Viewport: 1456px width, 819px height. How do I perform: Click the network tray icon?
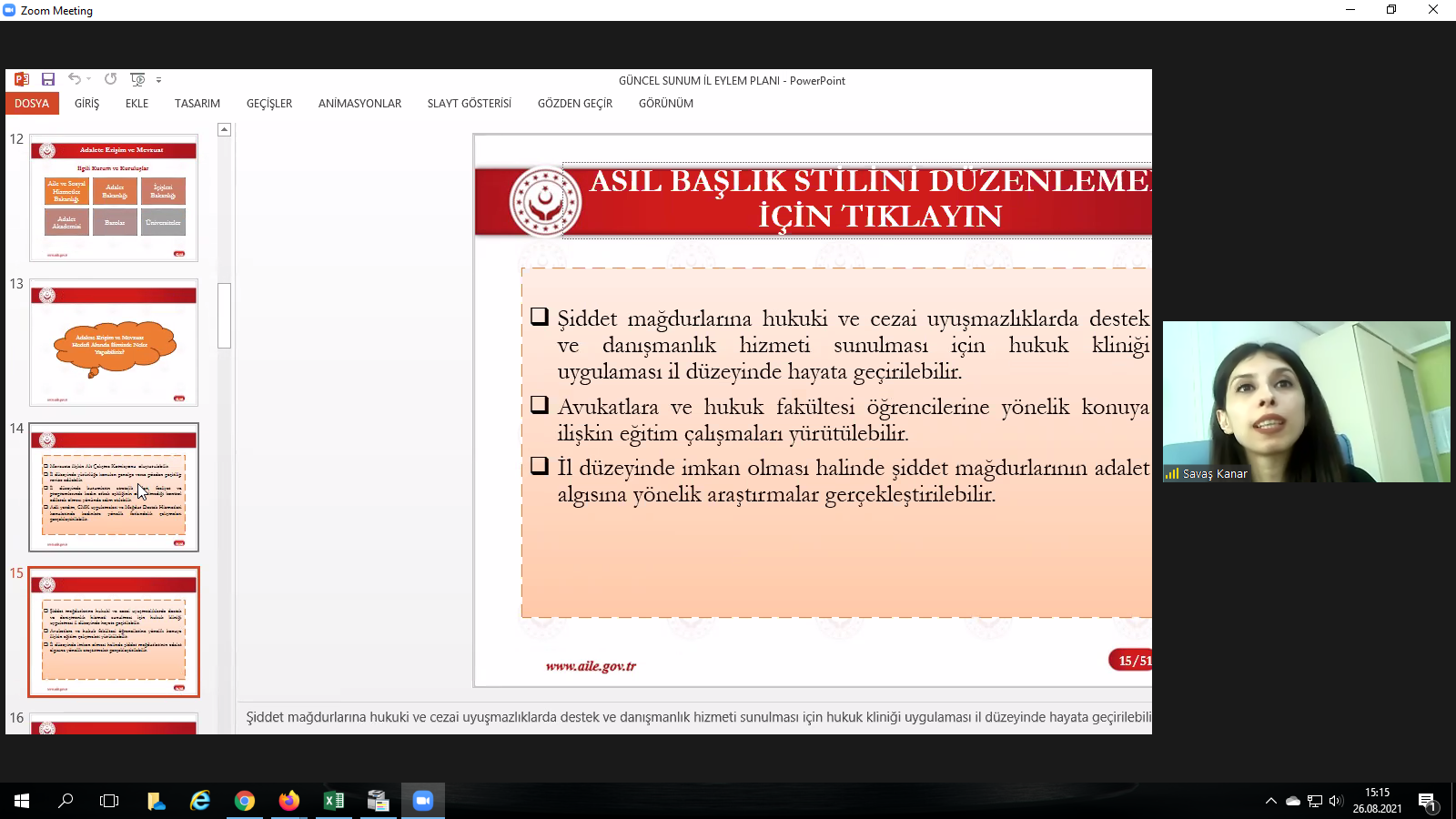pos(1315,802)
